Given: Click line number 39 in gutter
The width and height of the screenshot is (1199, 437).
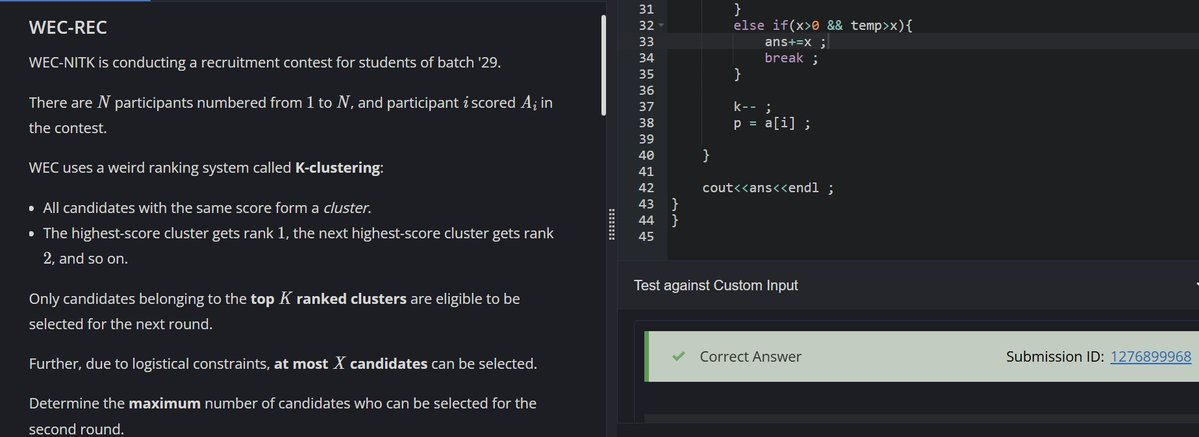Looking at the screenshot, I should tap(645, 139).
